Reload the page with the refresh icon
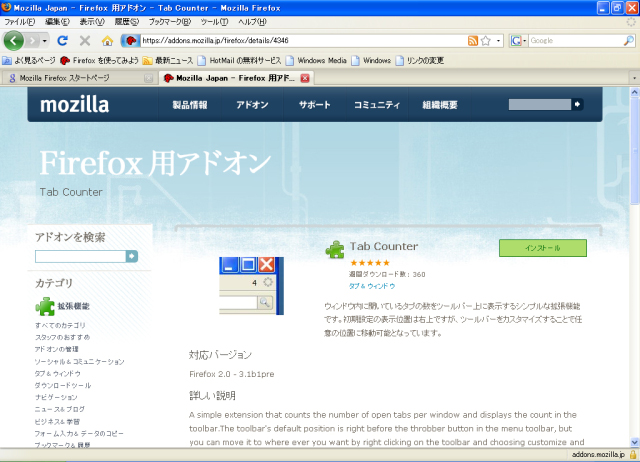The image size is (640, 462). point(62,40)
